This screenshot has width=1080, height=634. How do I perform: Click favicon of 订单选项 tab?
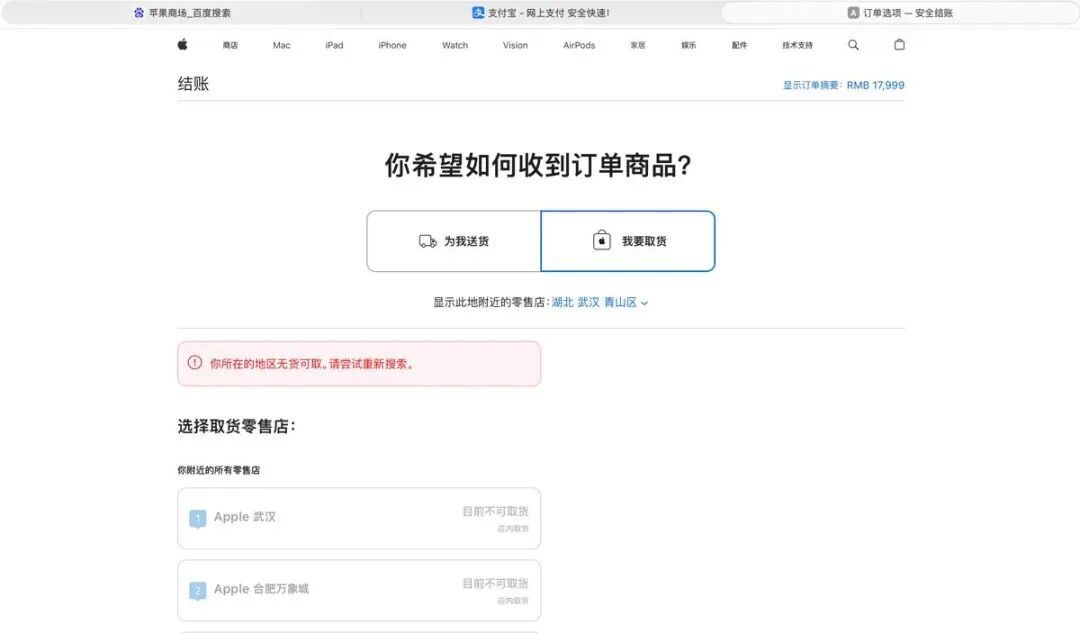click(x=853, y=12)
